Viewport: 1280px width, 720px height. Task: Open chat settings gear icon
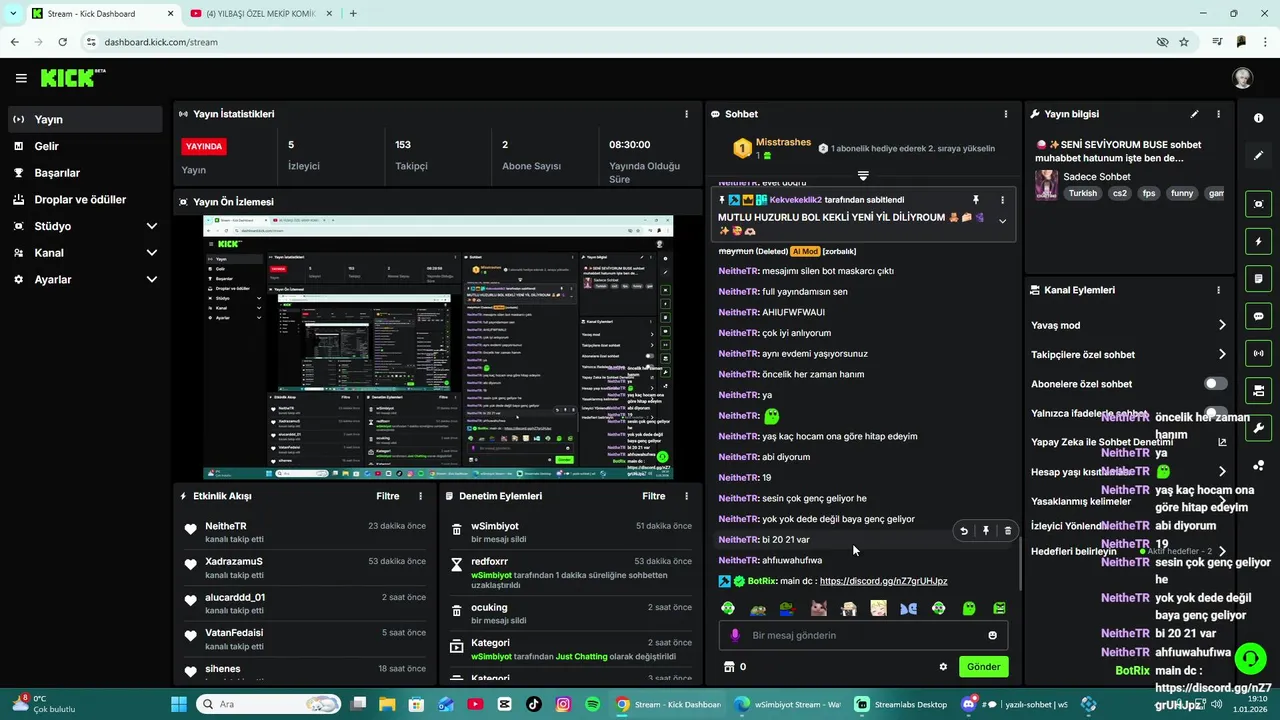(943, 667)
